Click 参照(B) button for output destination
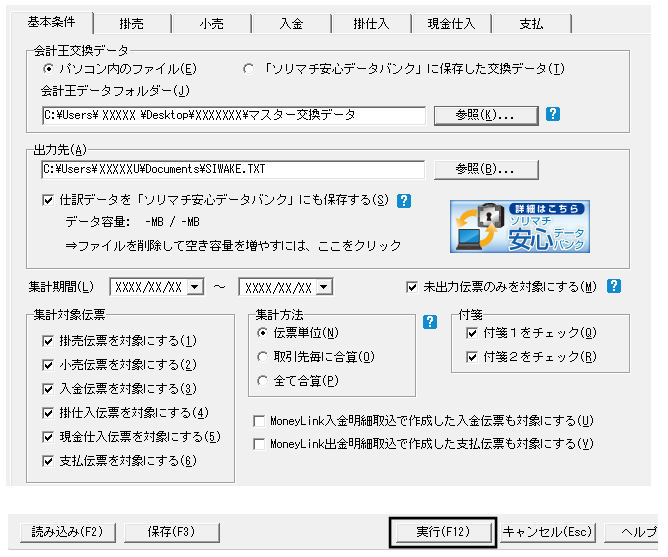This screenshot has height=557, width=668. click(x=485, y=169)
